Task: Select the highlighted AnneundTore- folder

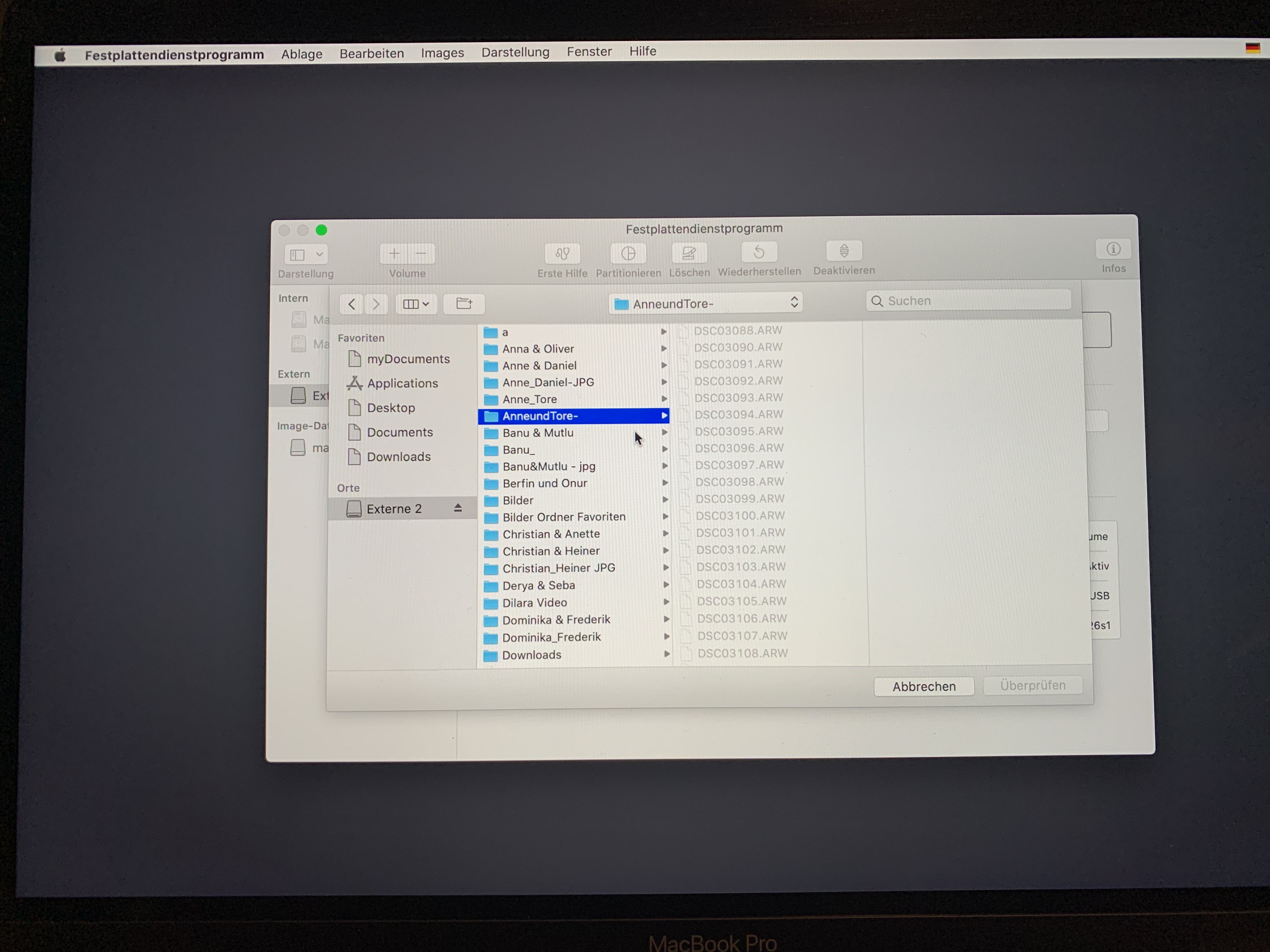Action: [x=574, y=416]
